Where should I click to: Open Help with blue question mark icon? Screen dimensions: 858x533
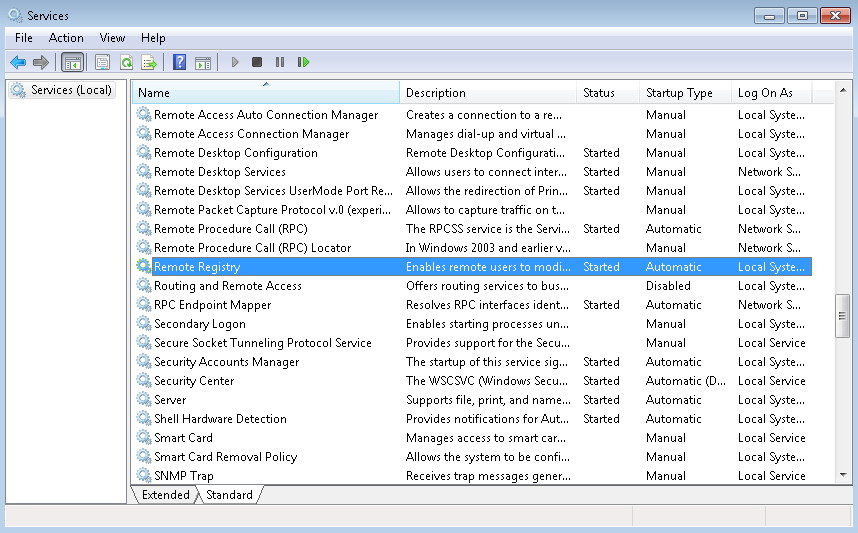179,62
